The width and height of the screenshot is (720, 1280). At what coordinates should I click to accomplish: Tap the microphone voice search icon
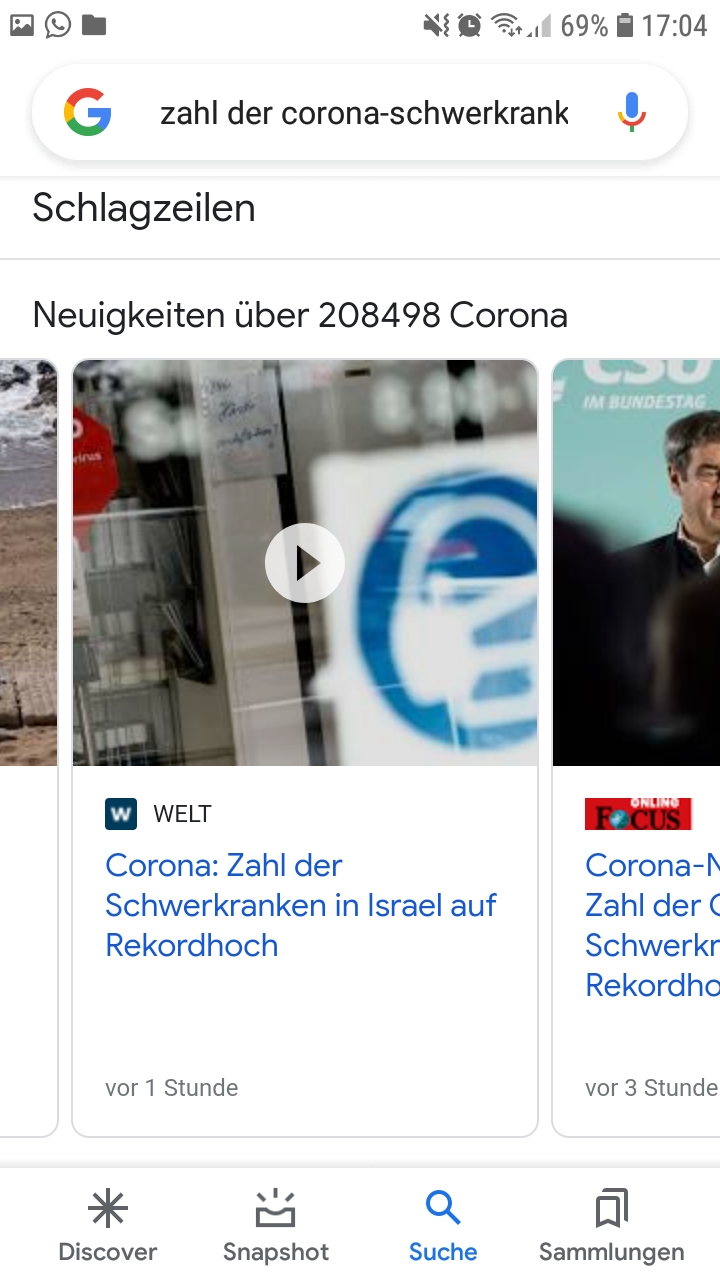631,112
